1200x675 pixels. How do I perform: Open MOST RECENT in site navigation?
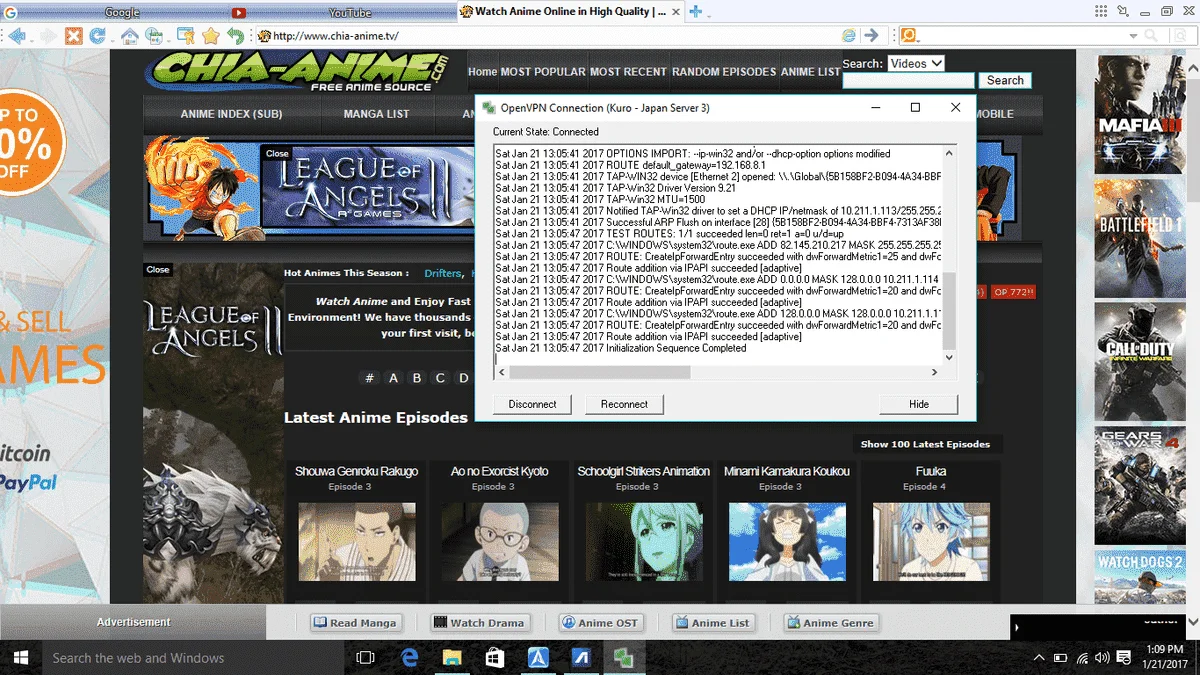(628, 72)
